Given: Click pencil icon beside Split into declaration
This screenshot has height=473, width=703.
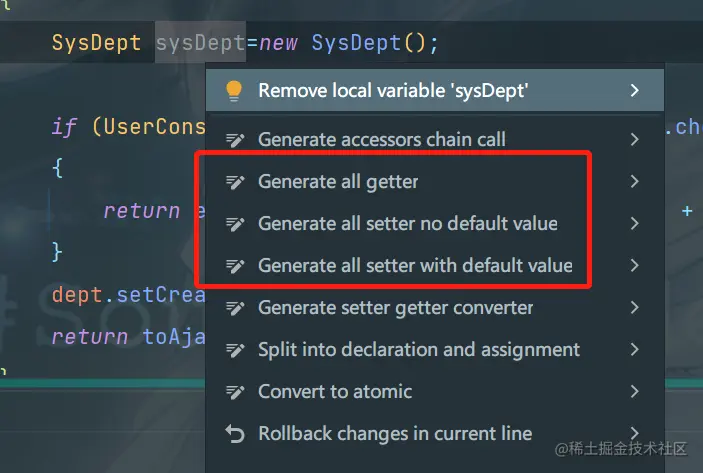Looking at the screenshot, I should coord(235,350).
